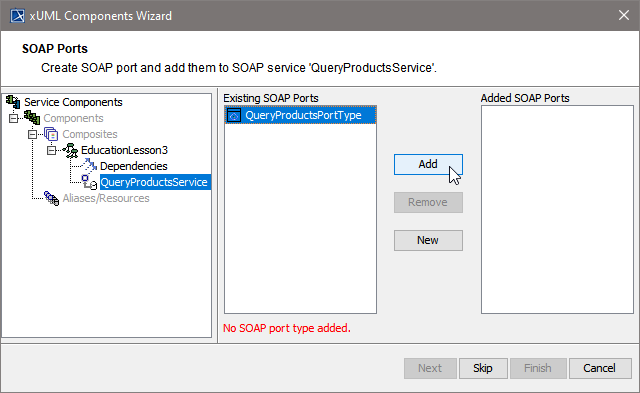
Task: Select the QueryProductsService tree item
Action: (154, 182)
